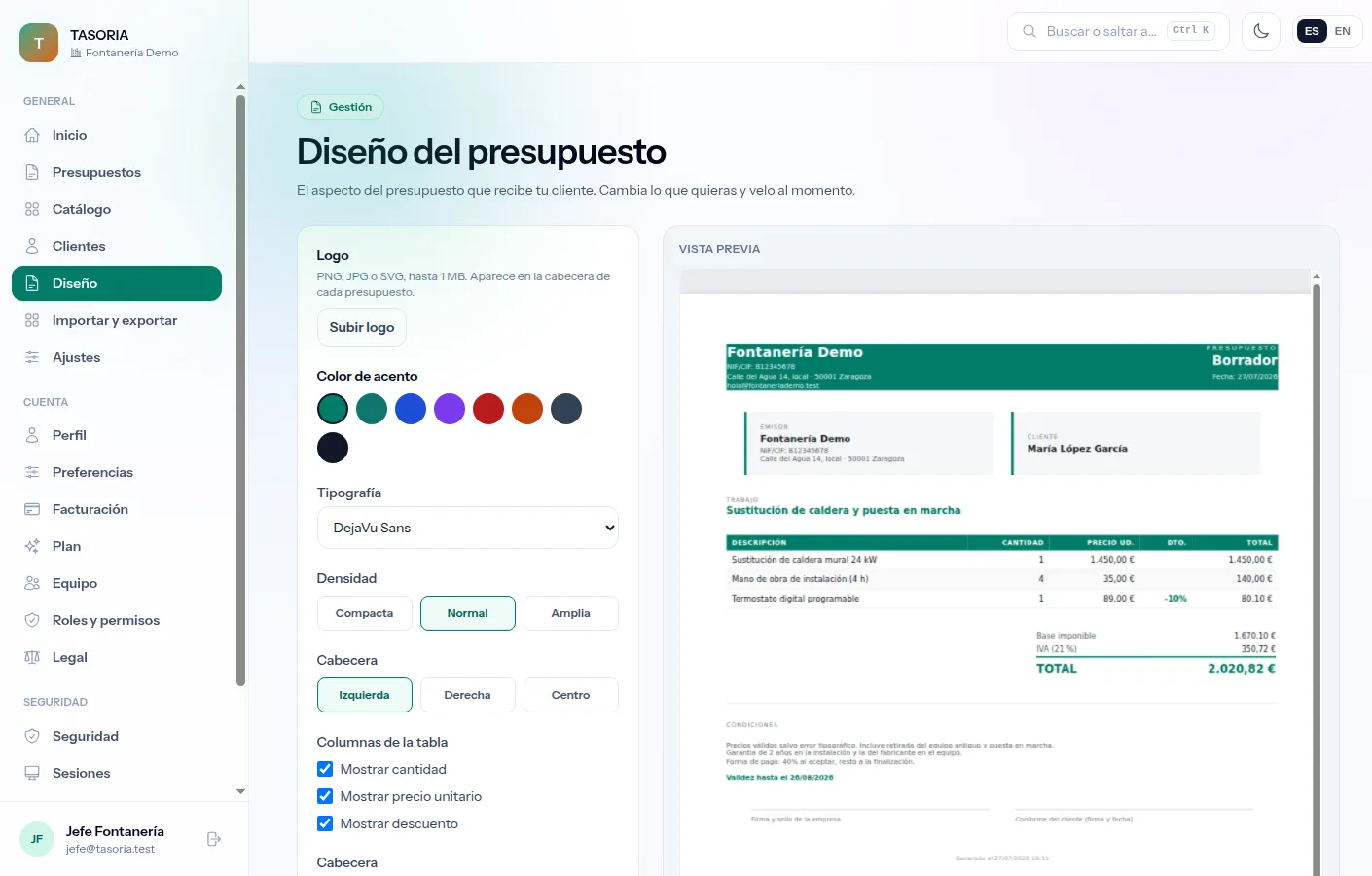Click the Legal scales icon
Viewport: 1372px width, 876px height.
(x=32, y=657)
